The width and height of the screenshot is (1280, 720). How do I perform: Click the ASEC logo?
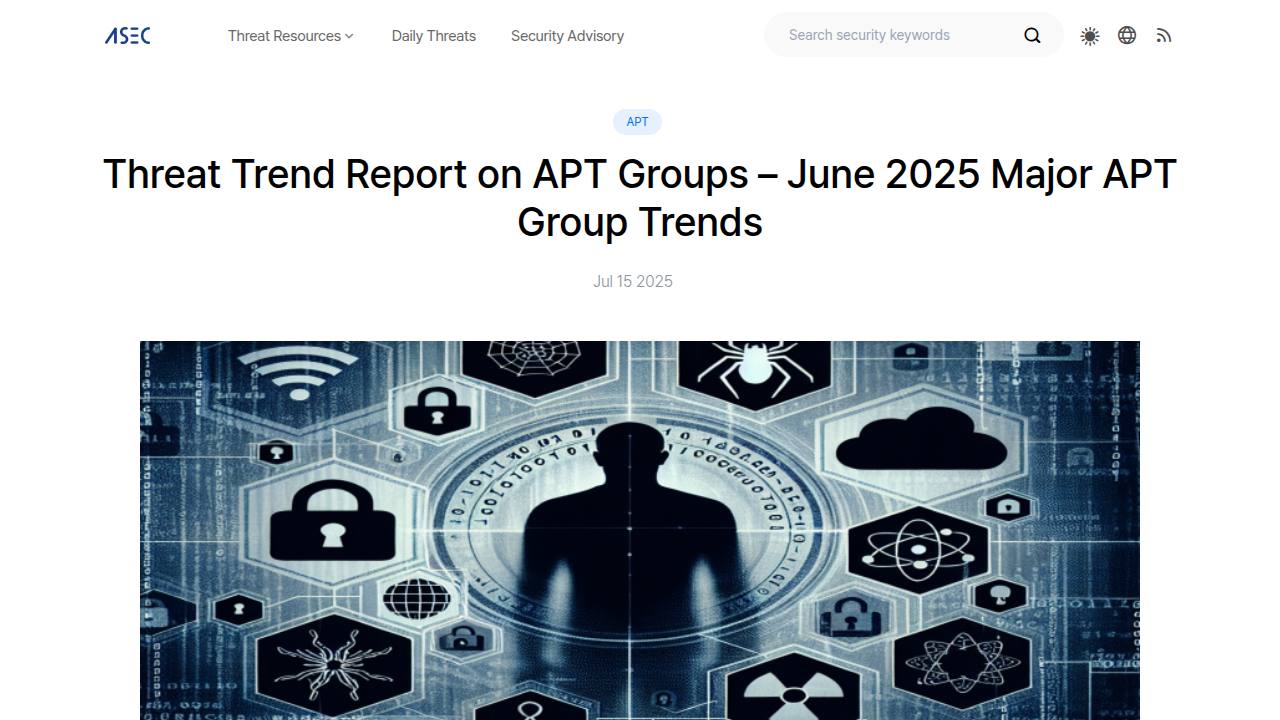[128, 36]
